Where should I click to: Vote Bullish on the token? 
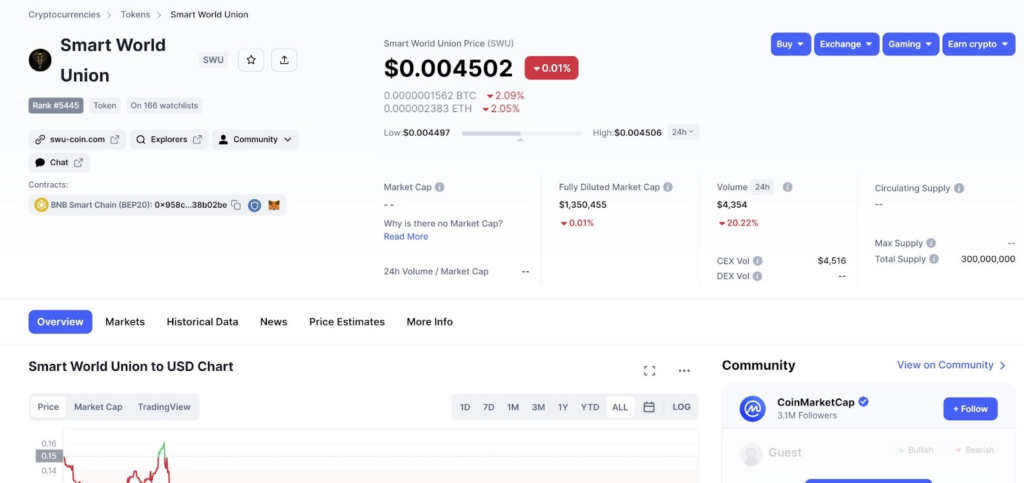[x=916, y=450]
